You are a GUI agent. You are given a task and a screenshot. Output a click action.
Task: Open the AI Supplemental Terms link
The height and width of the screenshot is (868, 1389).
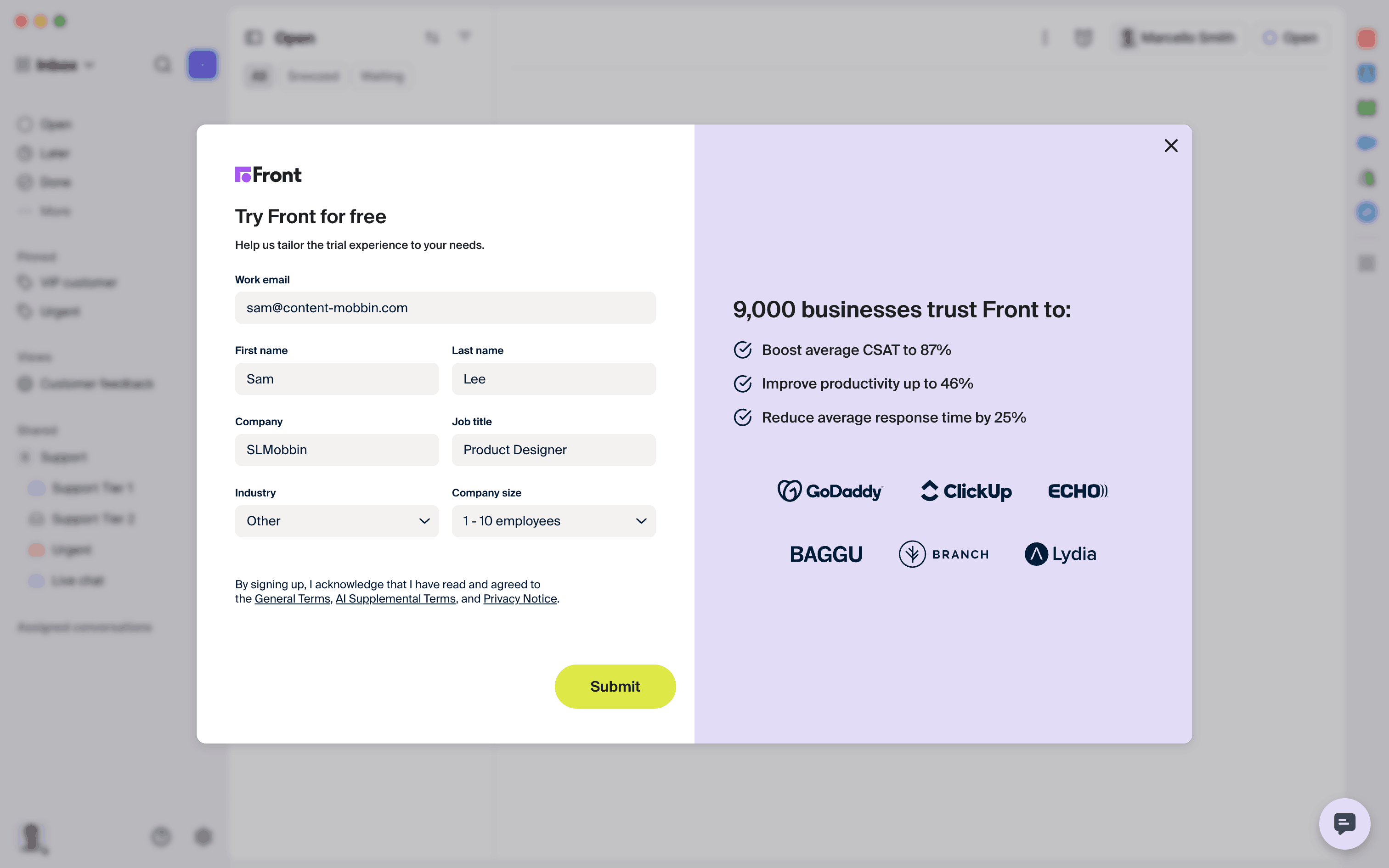pos(395,599)
